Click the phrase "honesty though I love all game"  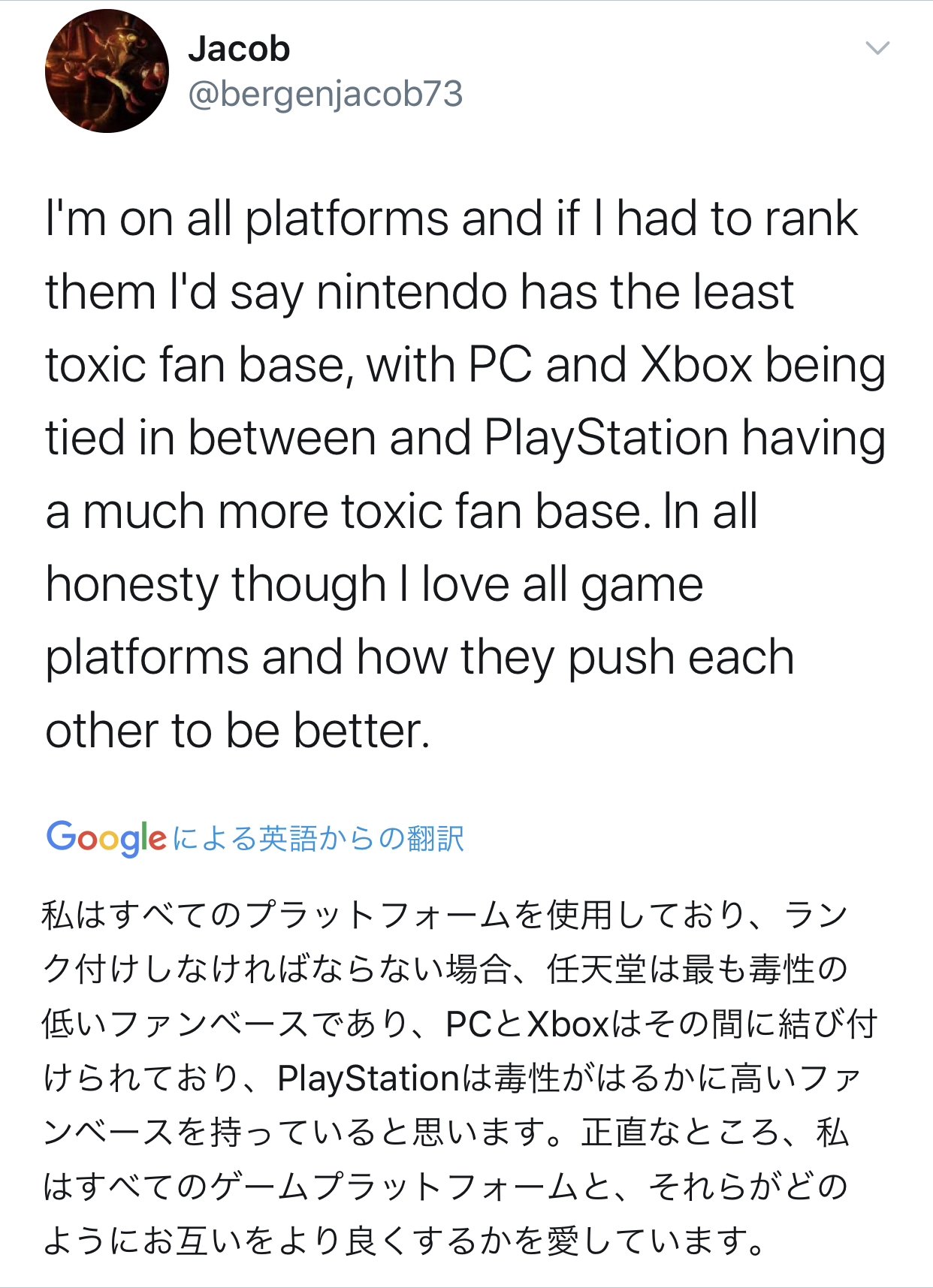tap(374, 585)
